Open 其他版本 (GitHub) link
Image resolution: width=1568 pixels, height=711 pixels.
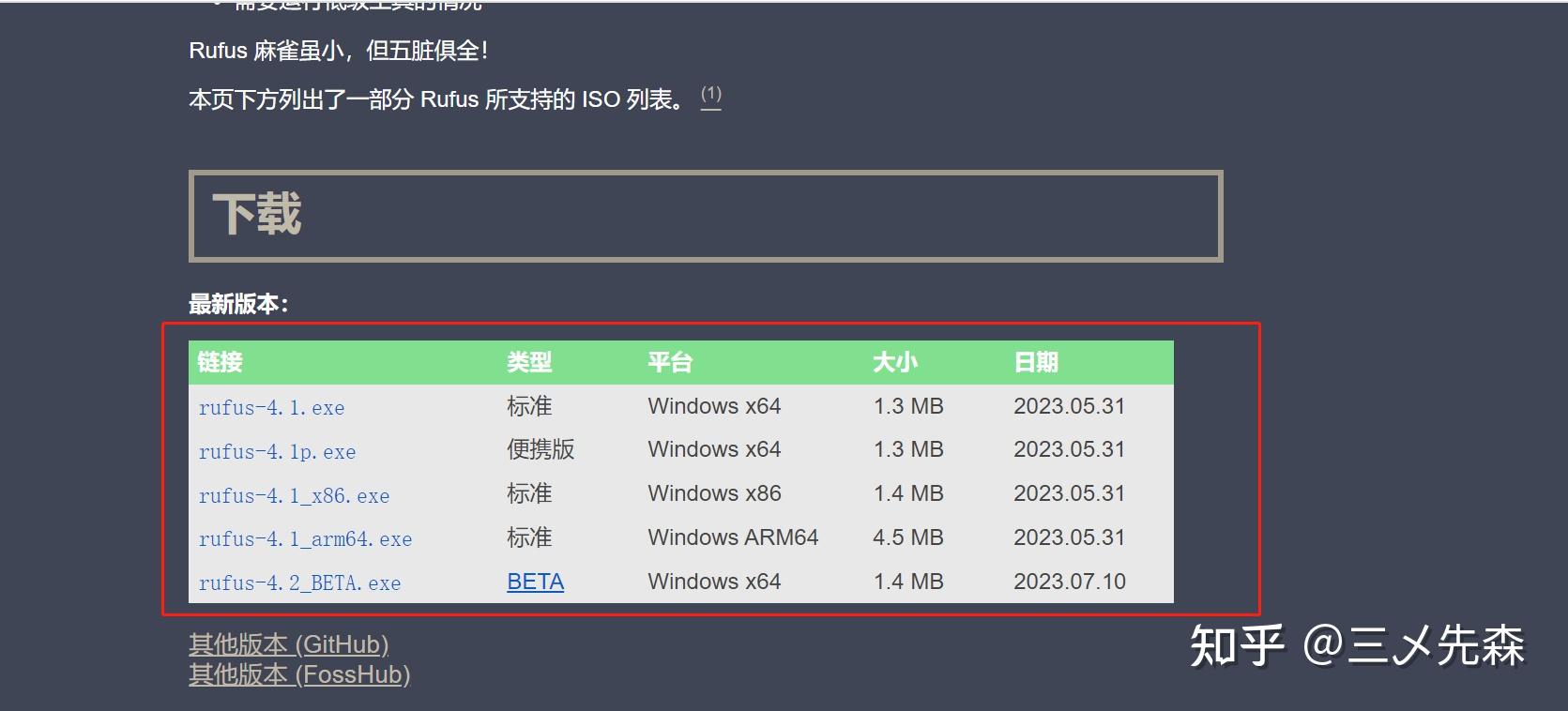click(289, 644)
